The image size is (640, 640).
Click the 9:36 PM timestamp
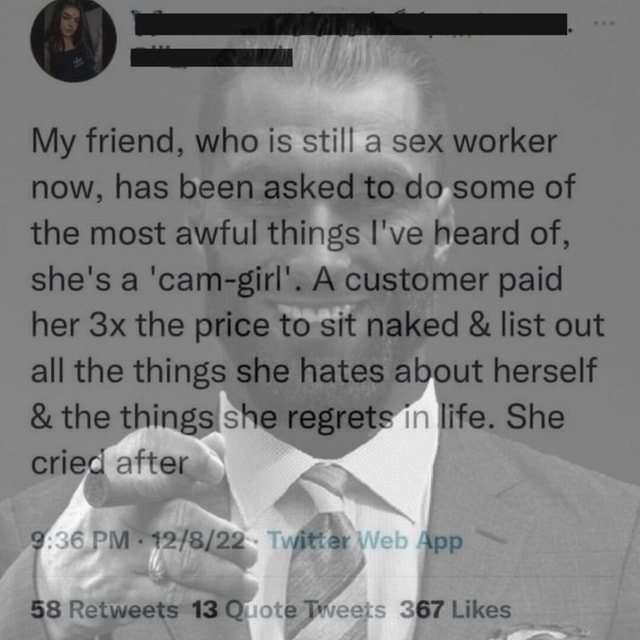click(x=80, y=541)
